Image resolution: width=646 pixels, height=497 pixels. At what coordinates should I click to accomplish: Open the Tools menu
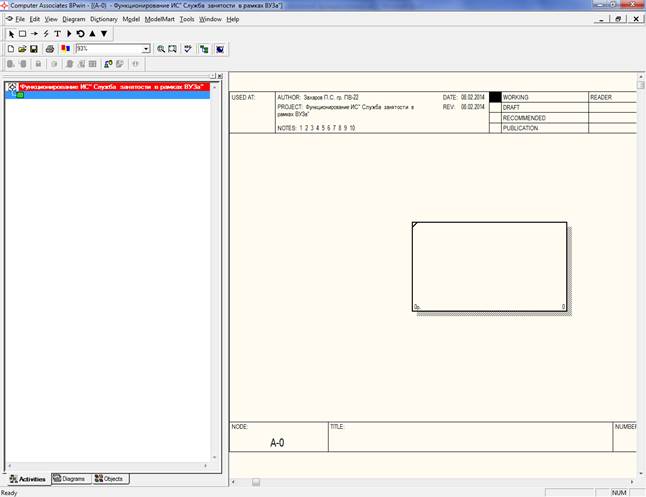[187, 19]
